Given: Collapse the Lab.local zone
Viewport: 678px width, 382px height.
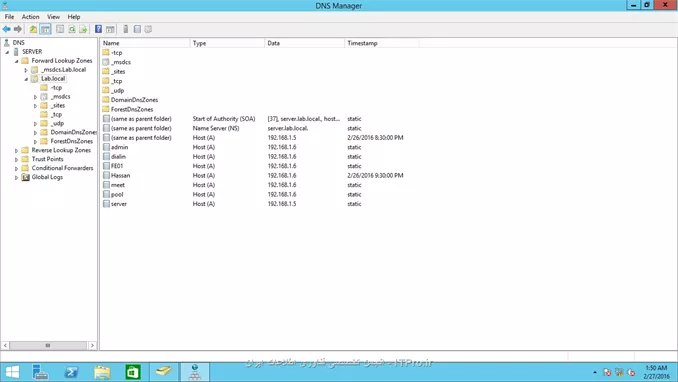Looking at the screenshot, I should (x=26, y=79).
